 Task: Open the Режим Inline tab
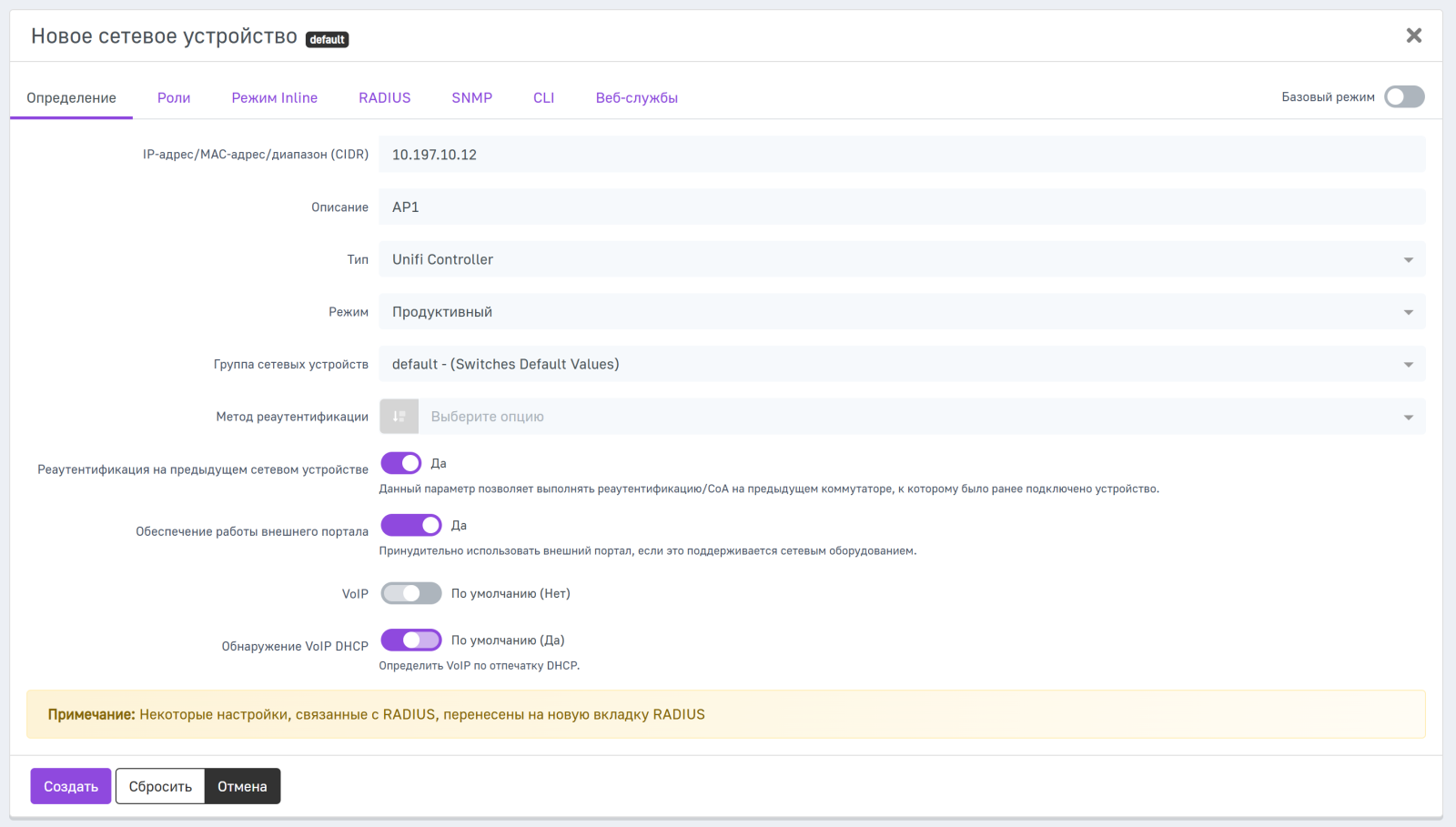point(274,98)
